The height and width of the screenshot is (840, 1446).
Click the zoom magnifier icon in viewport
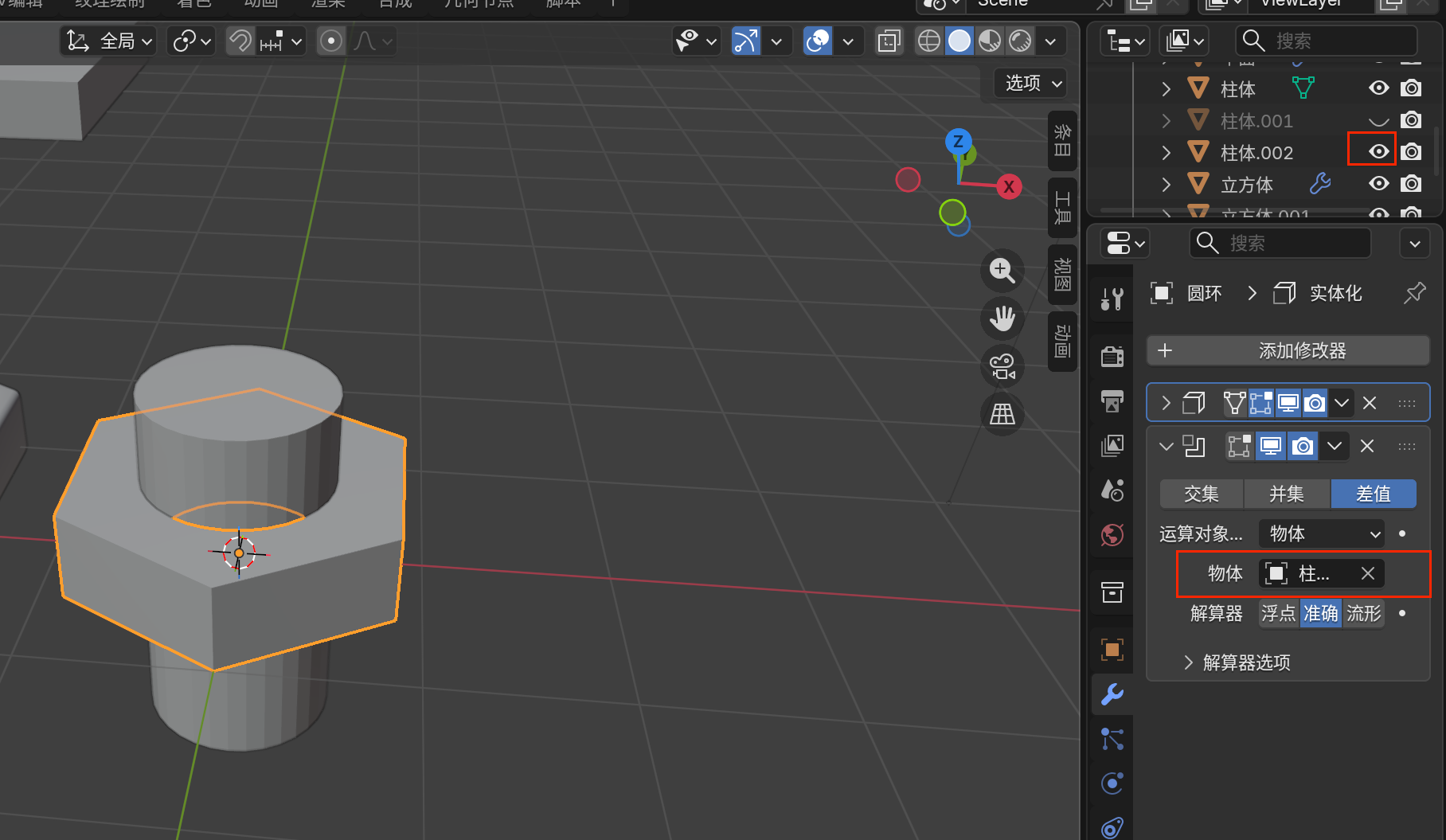(1002, 271)
